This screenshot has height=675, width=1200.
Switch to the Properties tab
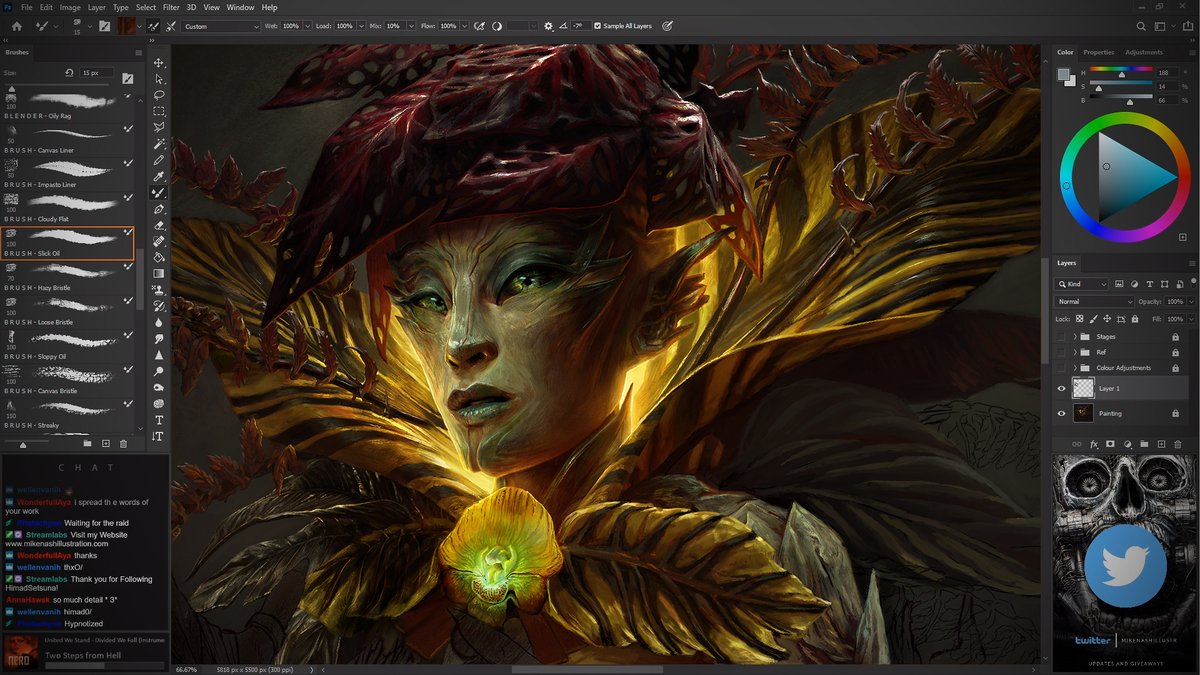[x=1098, y=52]
